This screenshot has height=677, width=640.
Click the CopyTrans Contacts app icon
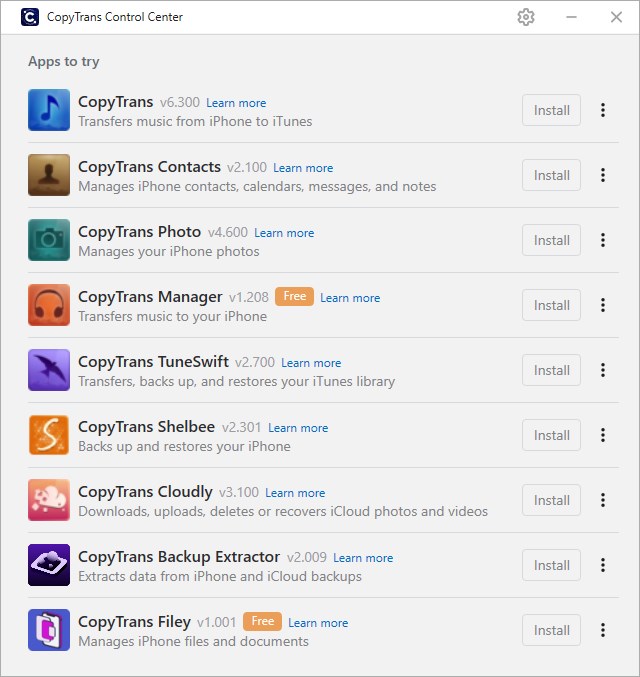pos(49,175)
